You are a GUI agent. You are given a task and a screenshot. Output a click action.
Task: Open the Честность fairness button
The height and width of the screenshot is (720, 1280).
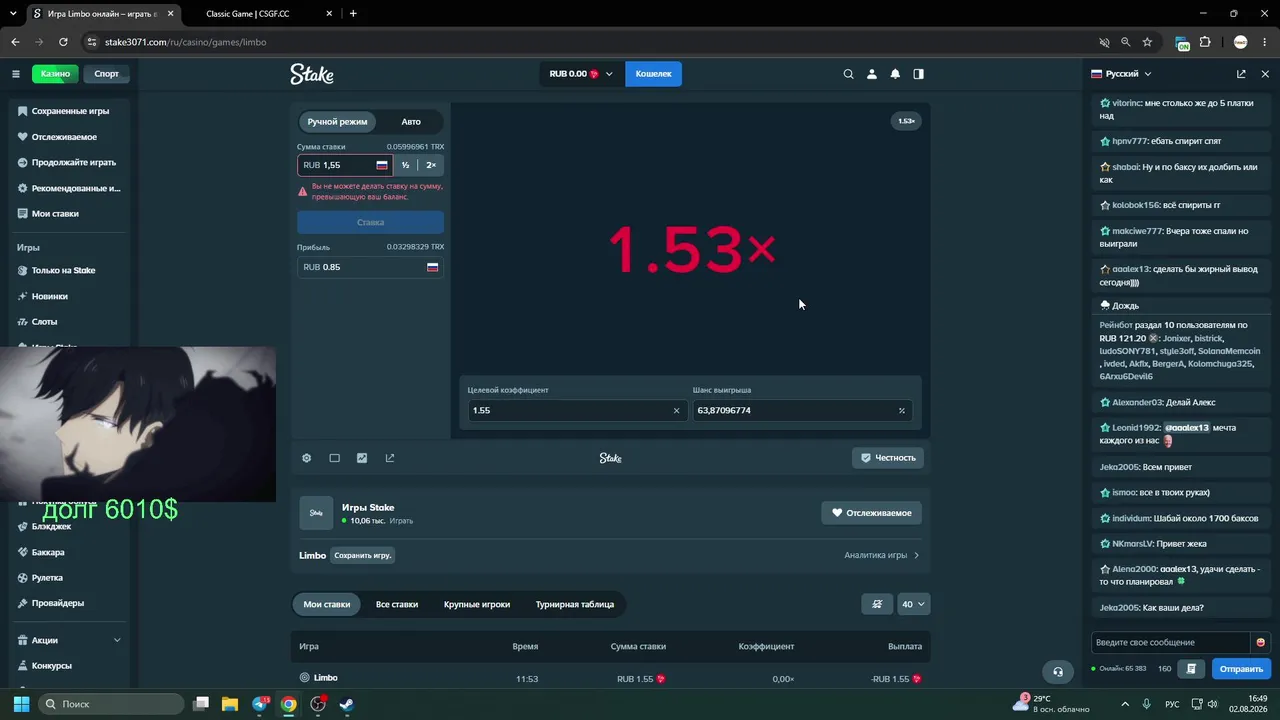click(888, 458)
